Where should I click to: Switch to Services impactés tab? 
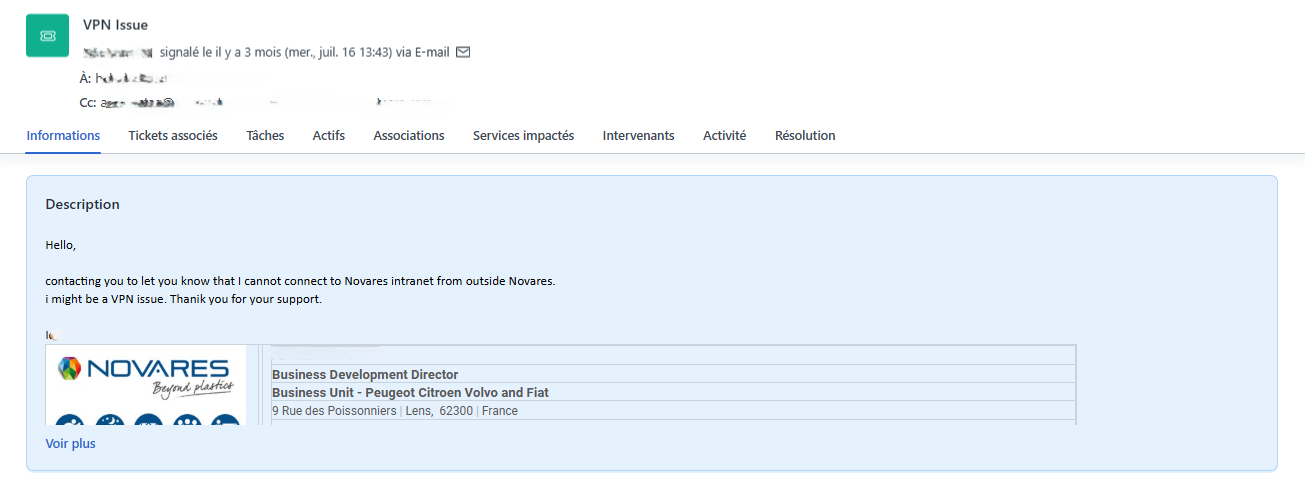pos(523,135)
